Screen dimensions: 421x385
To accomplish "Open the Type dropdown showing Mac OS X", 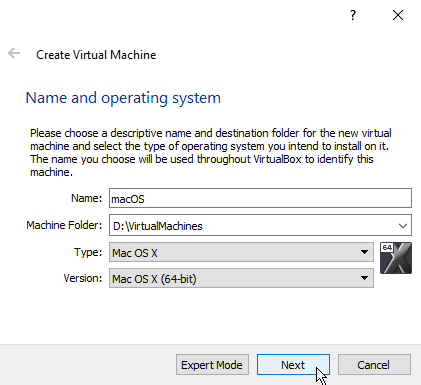I will click(241, 252).
